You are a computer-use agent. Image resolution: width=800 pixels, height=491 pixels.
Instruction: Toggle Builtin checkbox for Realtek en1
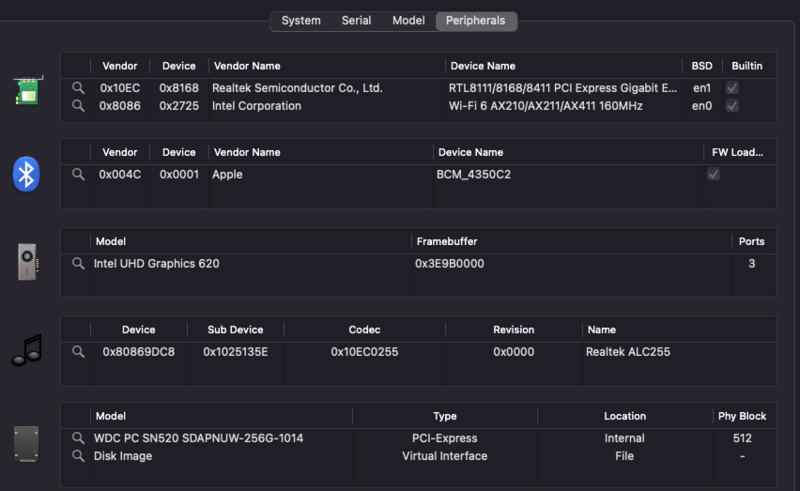point(733,88)
